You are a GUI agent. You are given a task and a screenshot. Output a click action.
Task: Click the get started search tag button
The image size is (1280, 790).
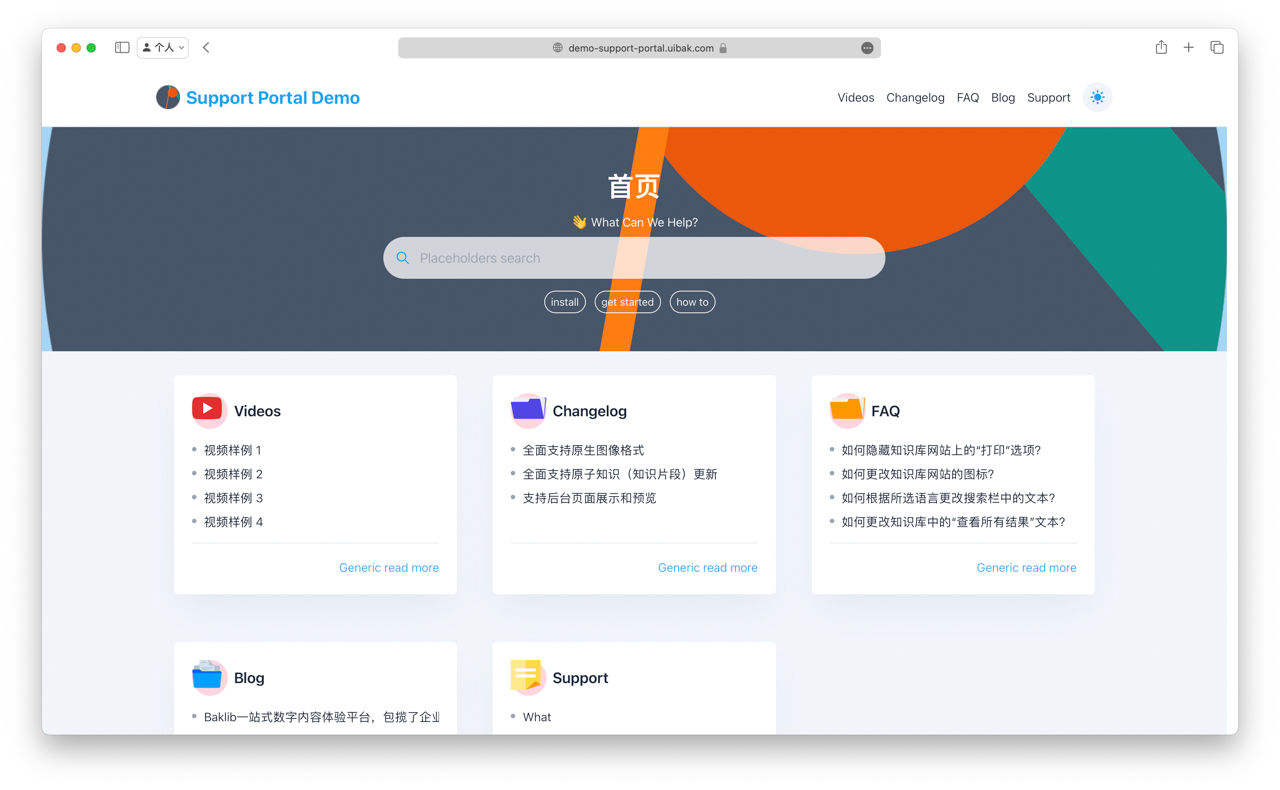click(x=627, y=301)
